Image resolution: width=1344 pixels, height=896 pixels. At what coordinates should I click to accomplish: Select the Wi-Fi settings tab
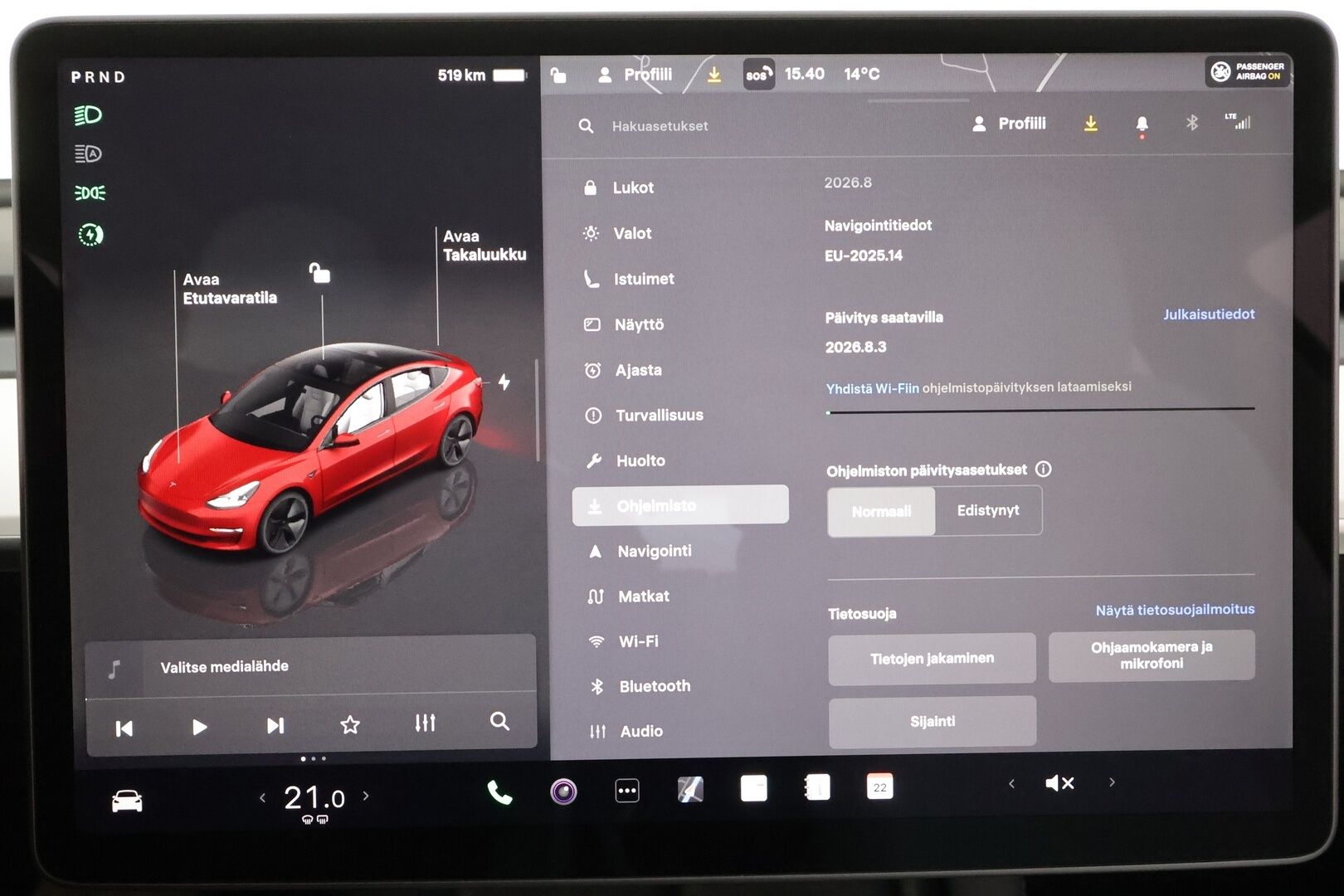pos(638,640)
